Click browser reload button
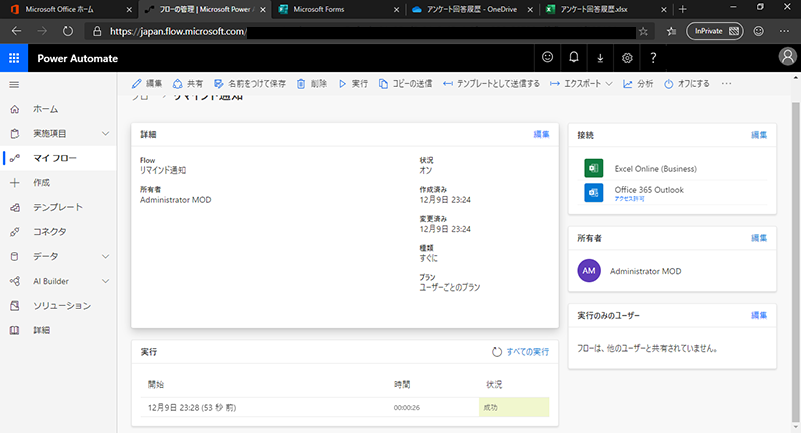 [68, 31]
